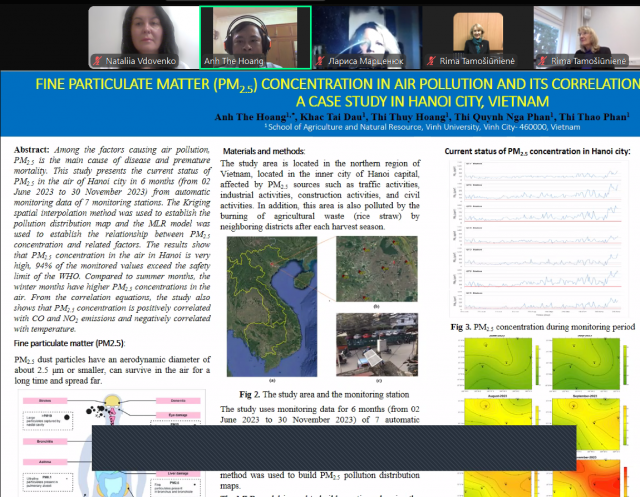Click author name "Thi Thuy Hoang" on poster
Screen dimensions: 640x497
[x=409, y=117]
